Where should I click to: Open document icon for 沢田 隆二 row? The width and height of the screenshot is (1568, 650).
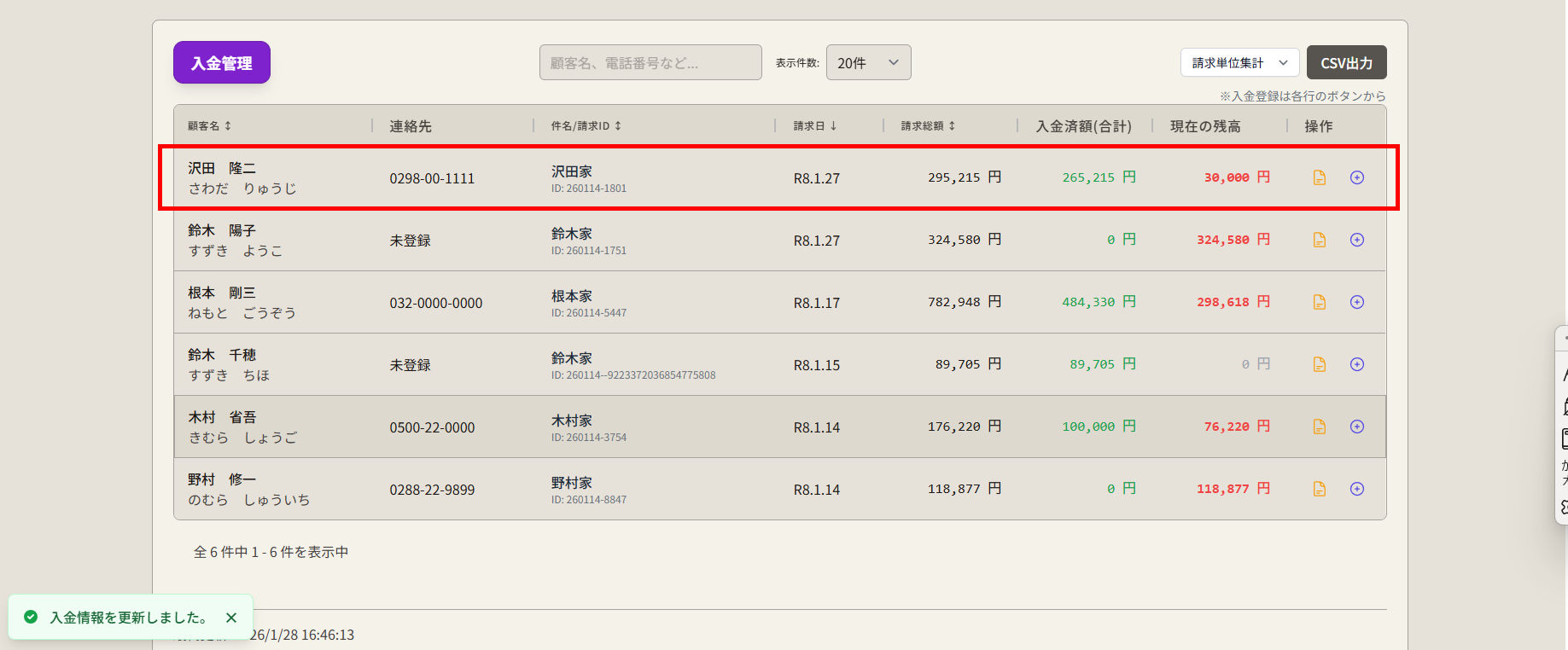pos(1319,177)
